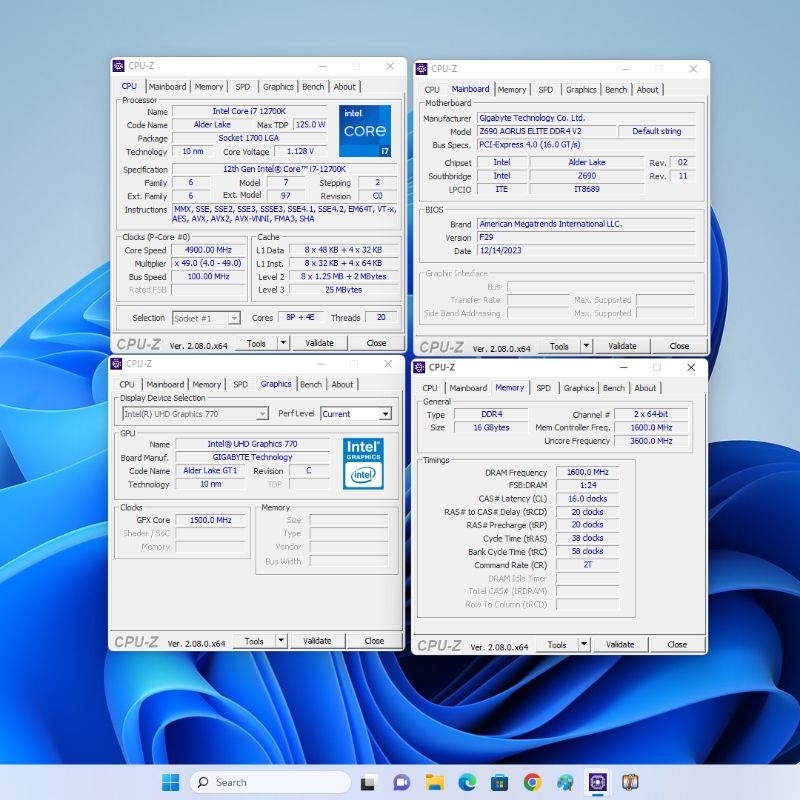Screen dimensions: 800x800
Task: Click the CPU-Z icon in the taskbar
Action: point(597,782)
